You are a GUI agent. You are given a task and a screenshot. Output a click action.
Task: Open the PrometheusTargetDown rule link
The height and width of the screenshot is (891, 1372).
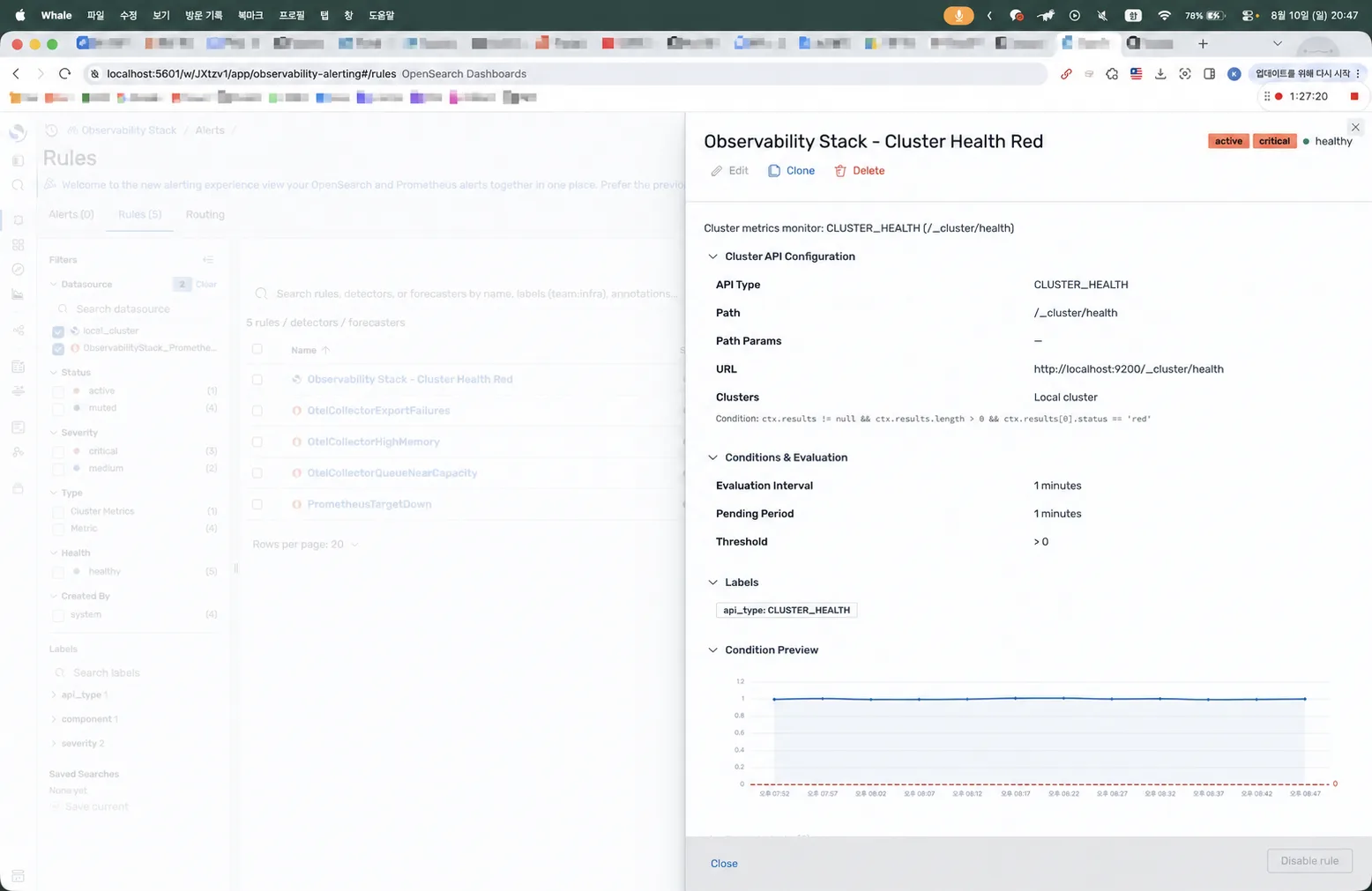[369, 505]
